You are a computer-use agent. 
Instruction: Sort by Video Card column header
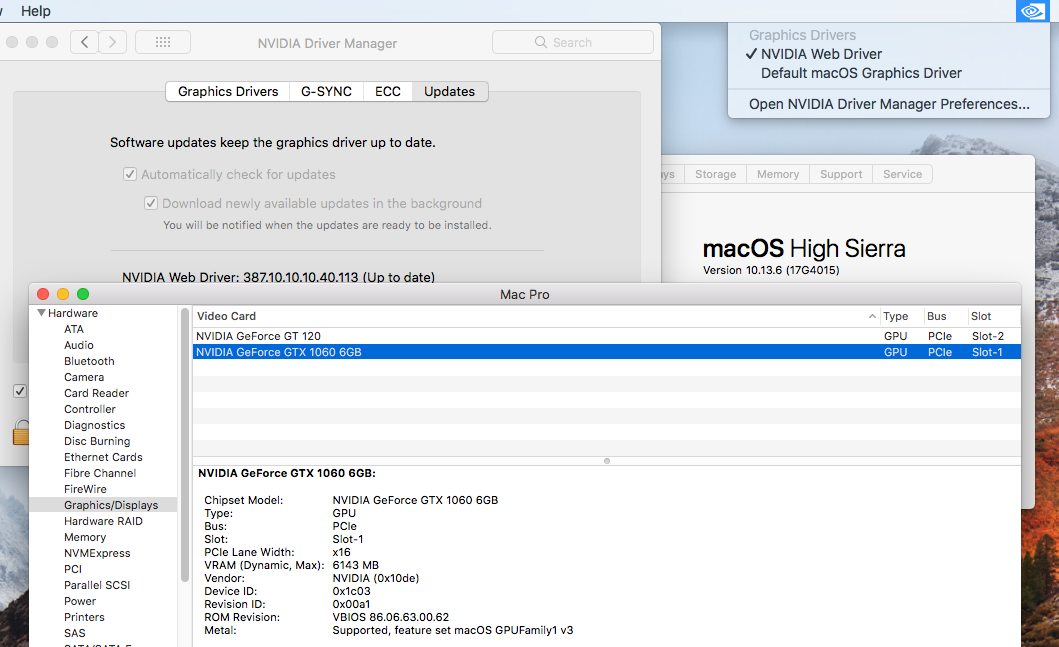point(536,316)
